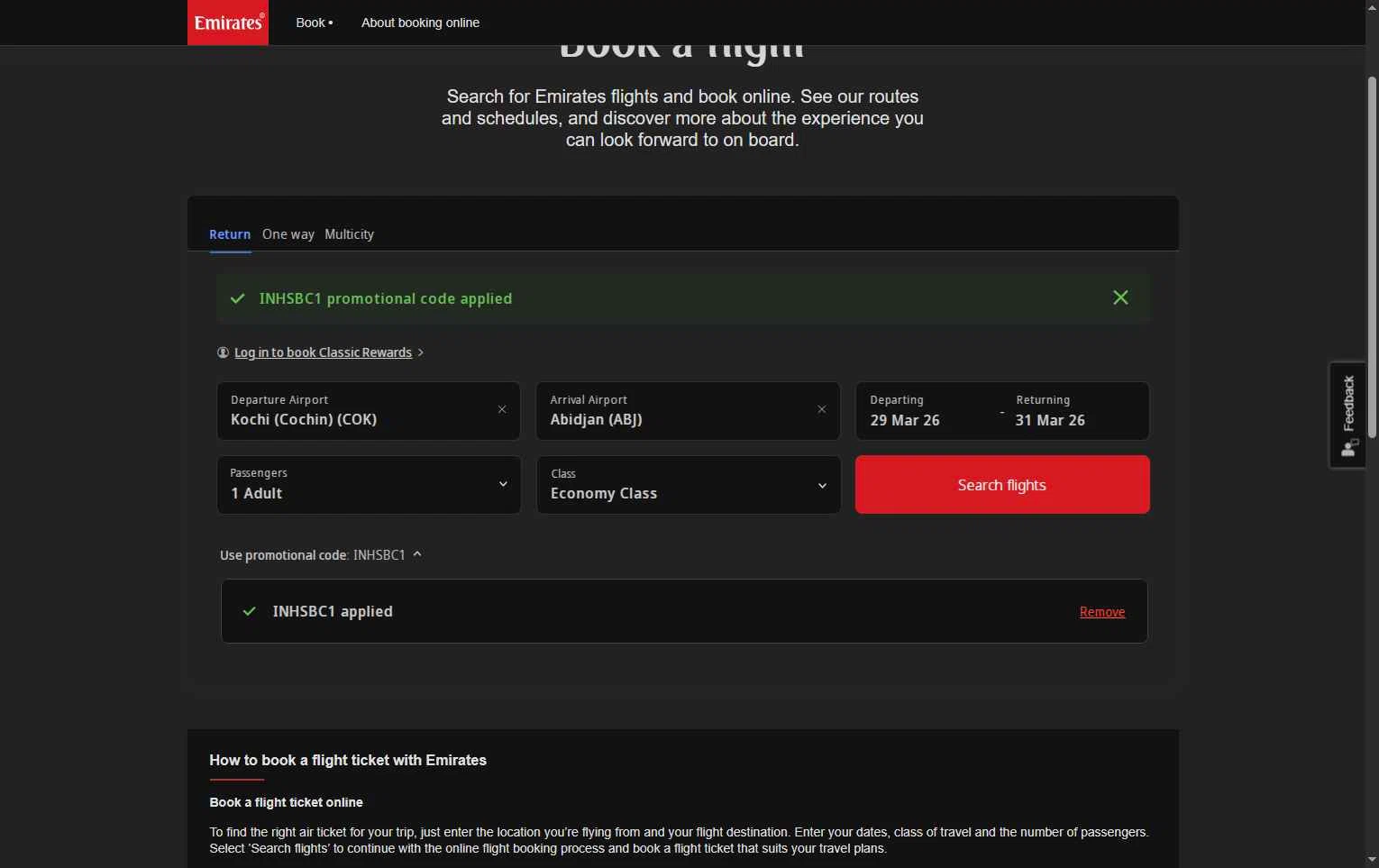Collapse the promotional code section
Viewport: 1379px width, 868px height.
click(417, 554)
